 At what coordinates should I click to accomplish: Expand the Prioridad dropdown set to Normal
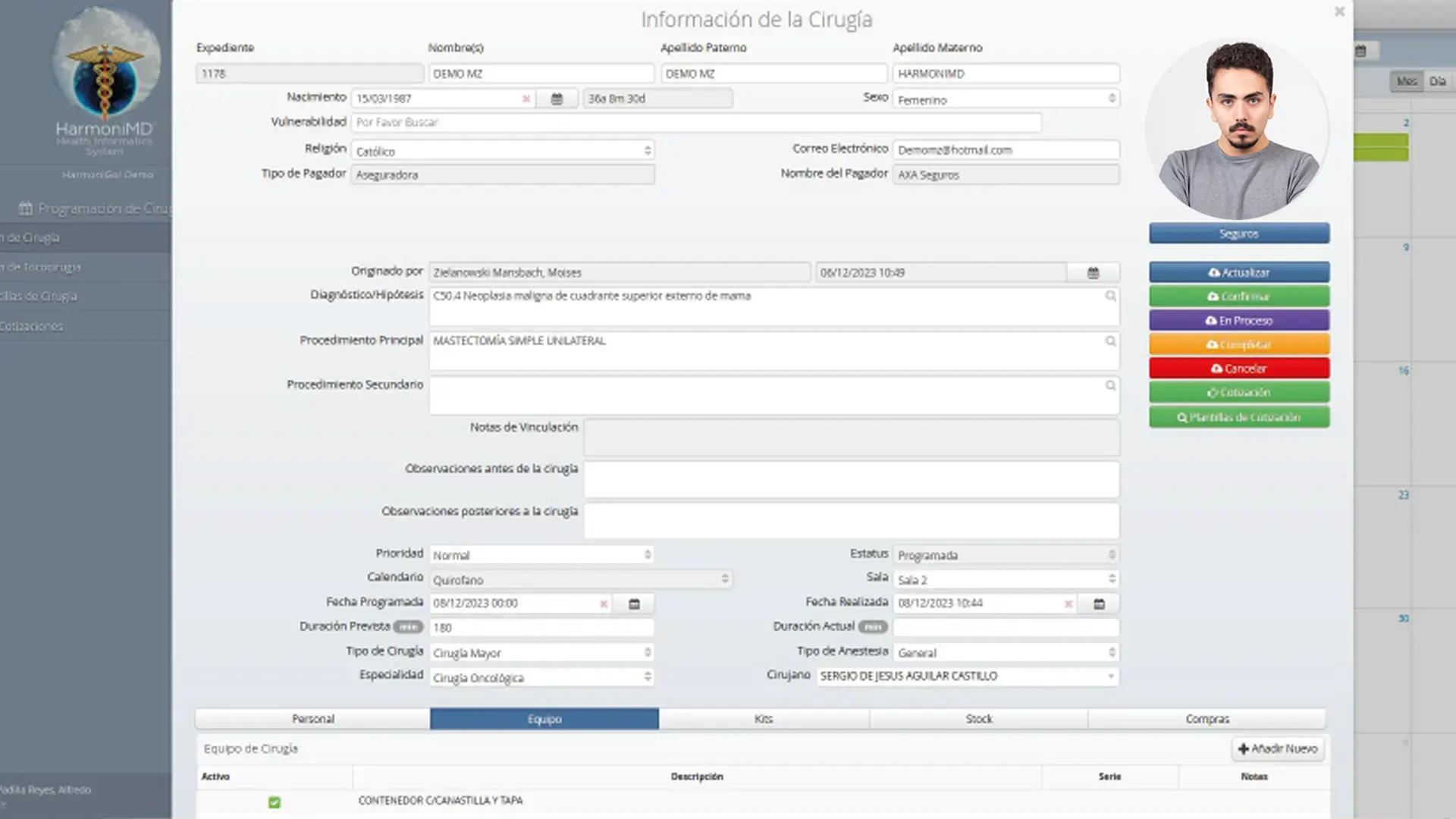pos(541,554)
